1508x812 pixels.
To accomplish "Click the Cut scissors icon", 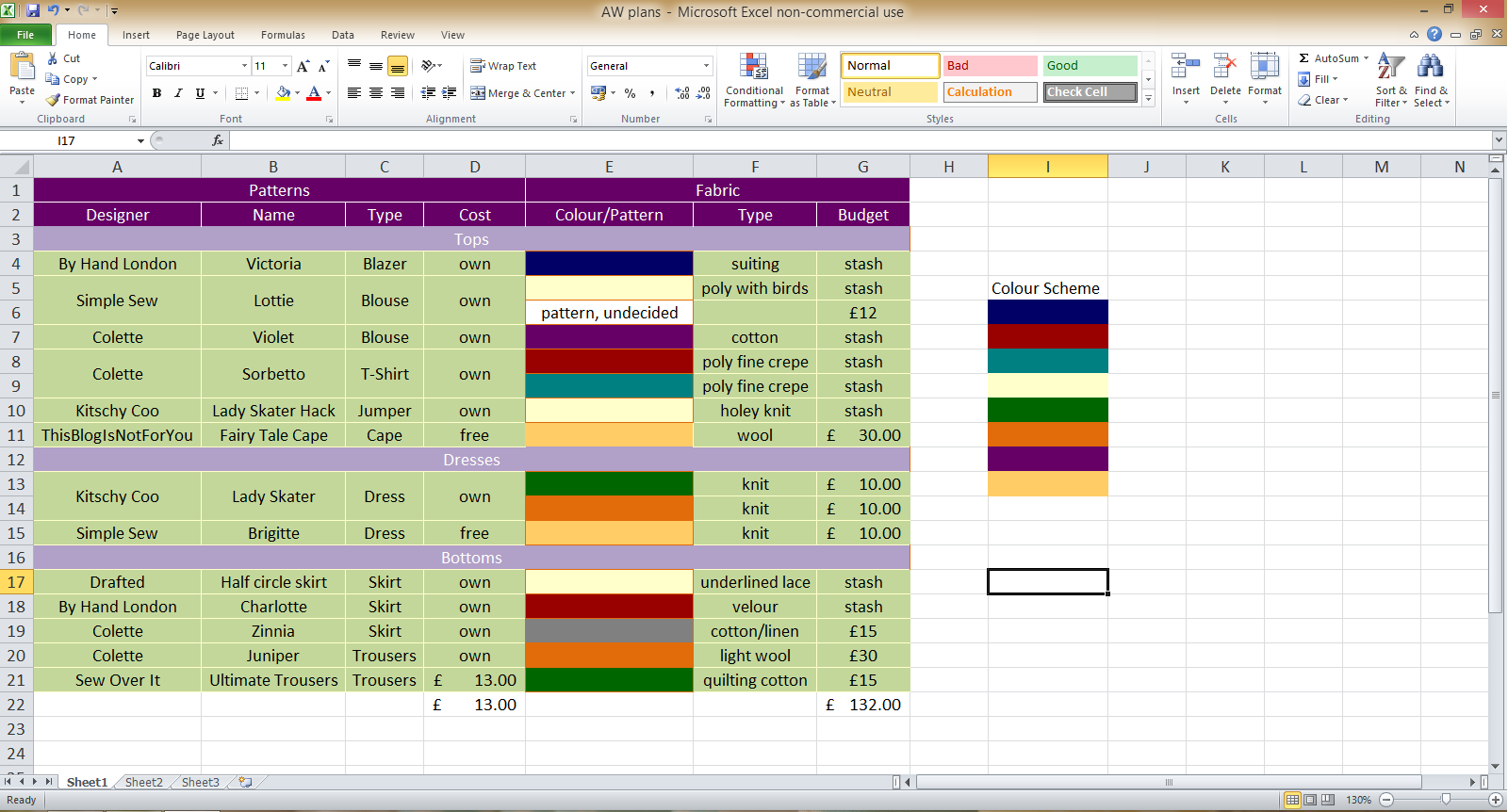I will [53, 58].
